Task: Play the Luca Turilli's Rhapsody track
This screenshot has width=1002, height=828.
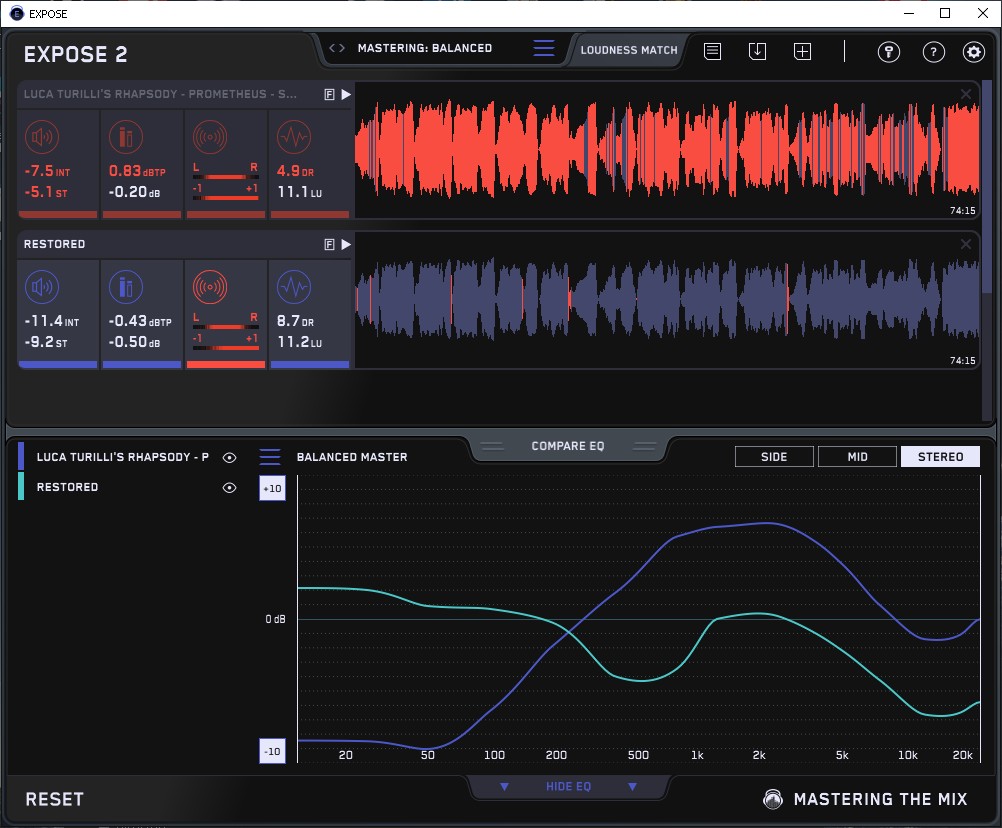Action: tap(346, 95)
